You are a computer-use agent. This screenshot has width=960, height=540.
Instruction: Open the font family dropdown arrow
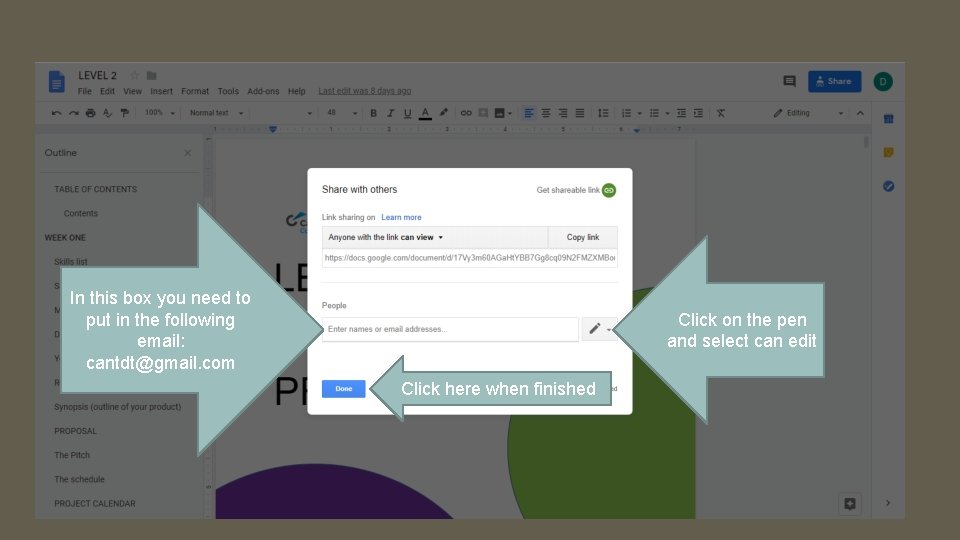click(x=309, y=113)
